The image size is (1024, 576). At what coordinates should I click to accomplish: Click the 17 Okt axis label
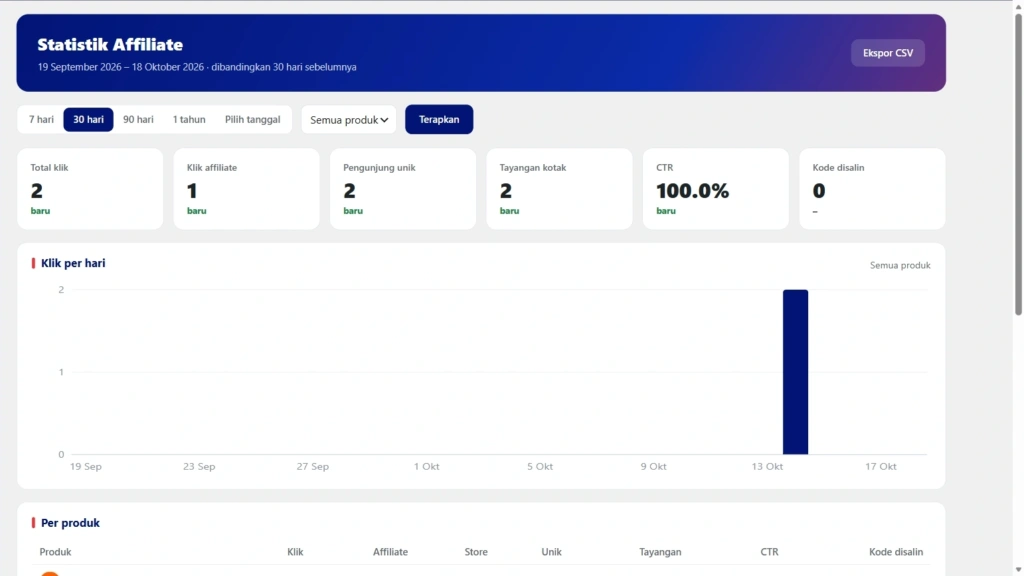[x=880, y=466]
